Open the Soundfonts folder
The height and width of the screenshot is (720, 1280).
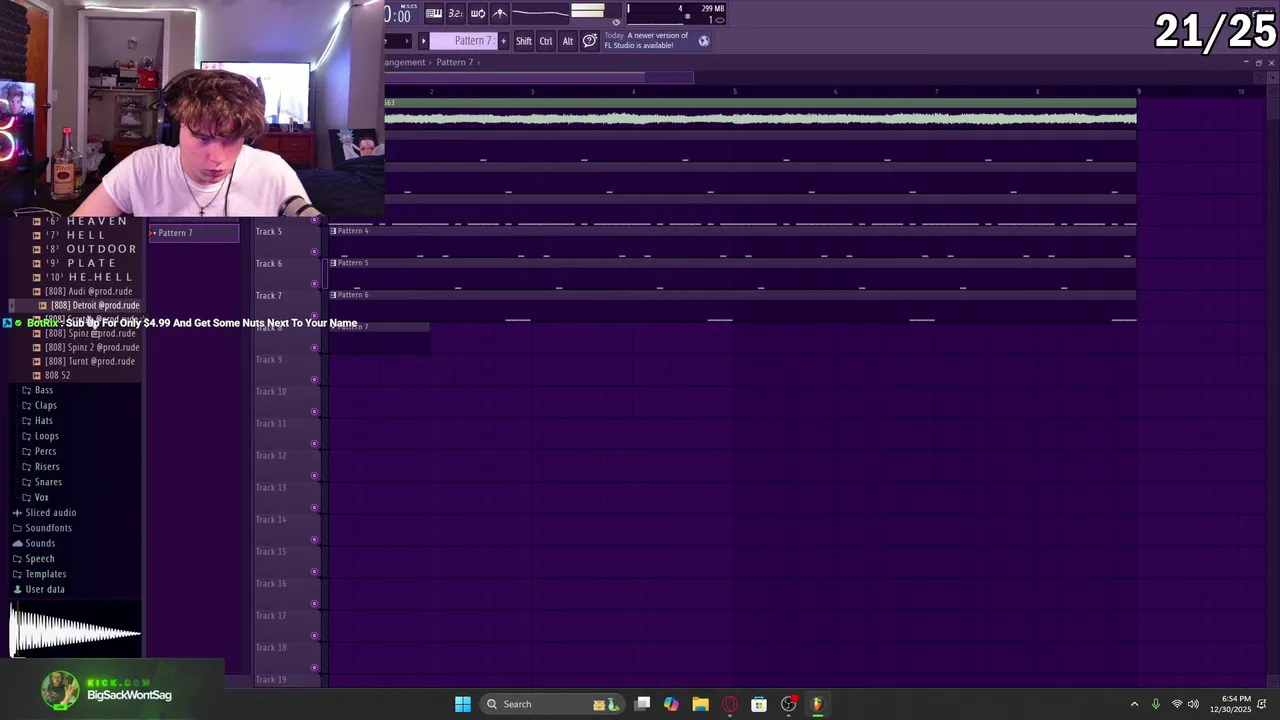[x=42, y=528]
